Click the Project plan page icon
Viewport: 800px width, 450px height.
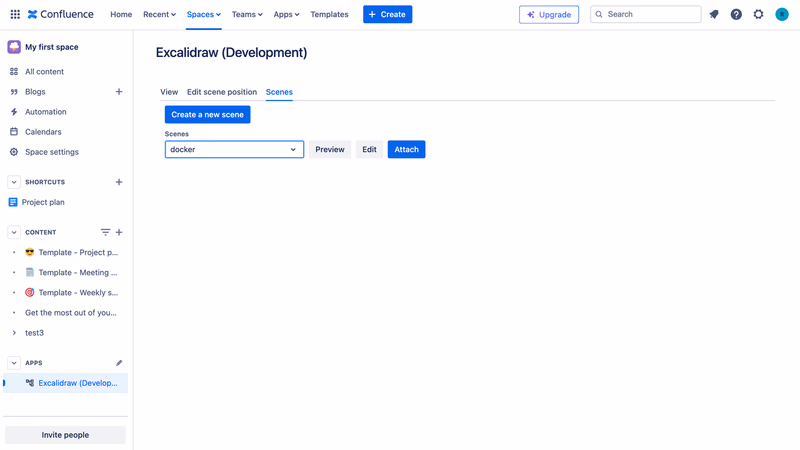point(13,202)
